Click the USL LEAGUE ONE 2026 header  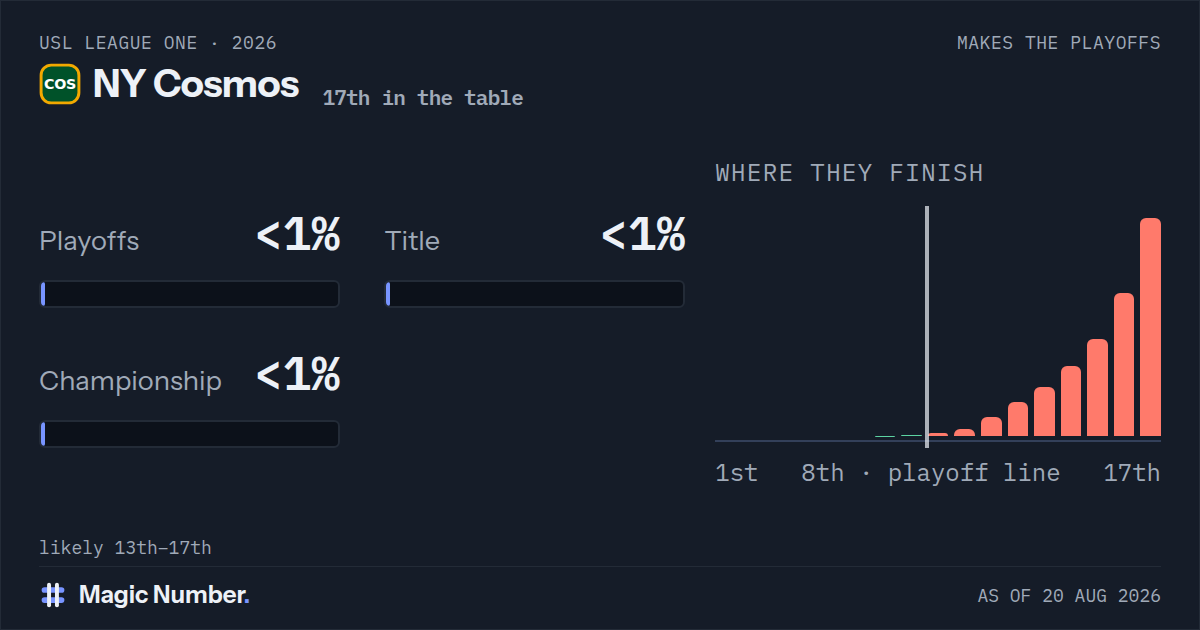pyautogui.click(x=158, y=43)
